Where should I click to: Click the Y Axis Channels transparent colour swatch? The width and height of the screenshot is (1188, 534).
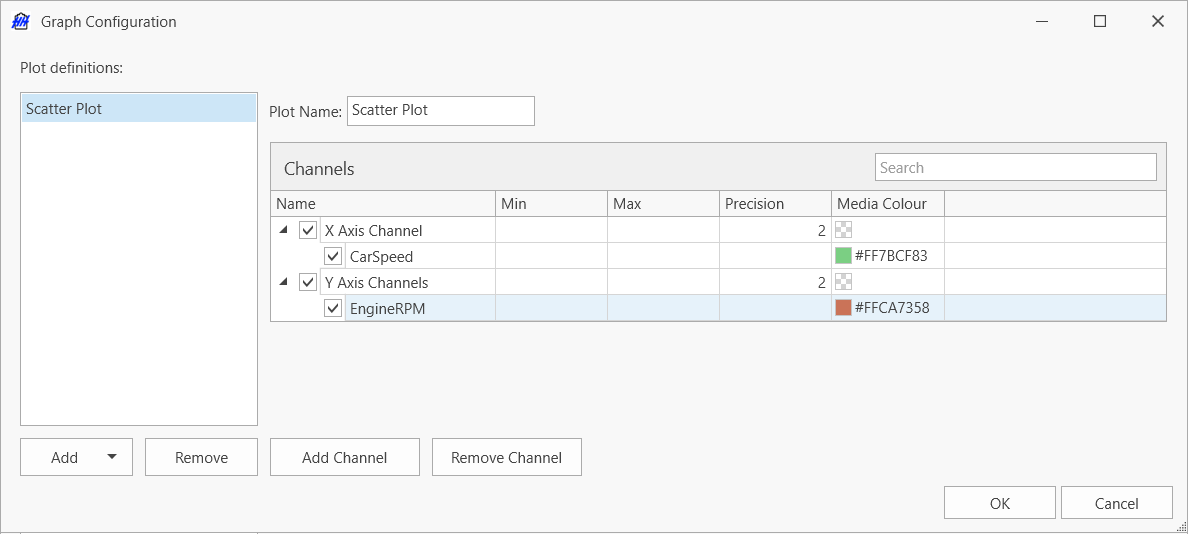pyautogui.click(x=843, y=282)
